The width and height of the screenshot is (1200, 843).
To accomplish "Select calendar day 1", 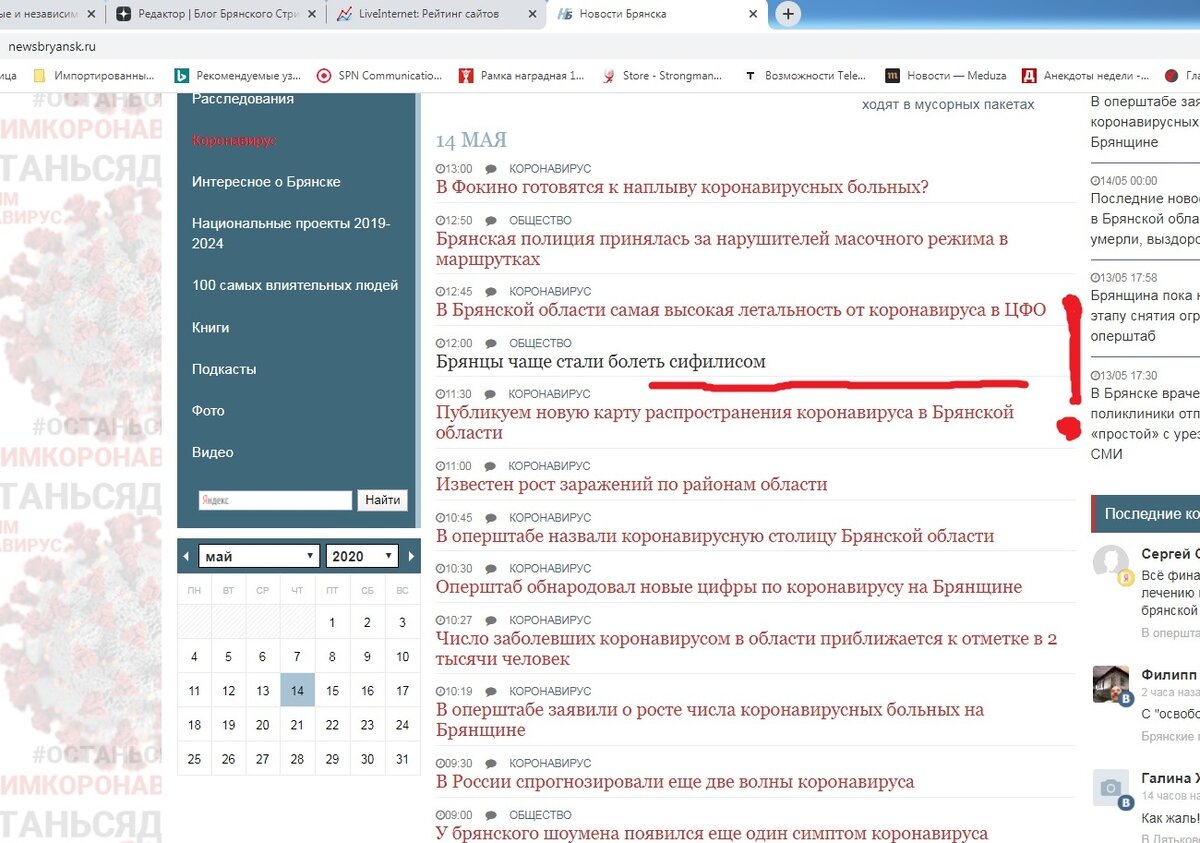I will 332,623.
